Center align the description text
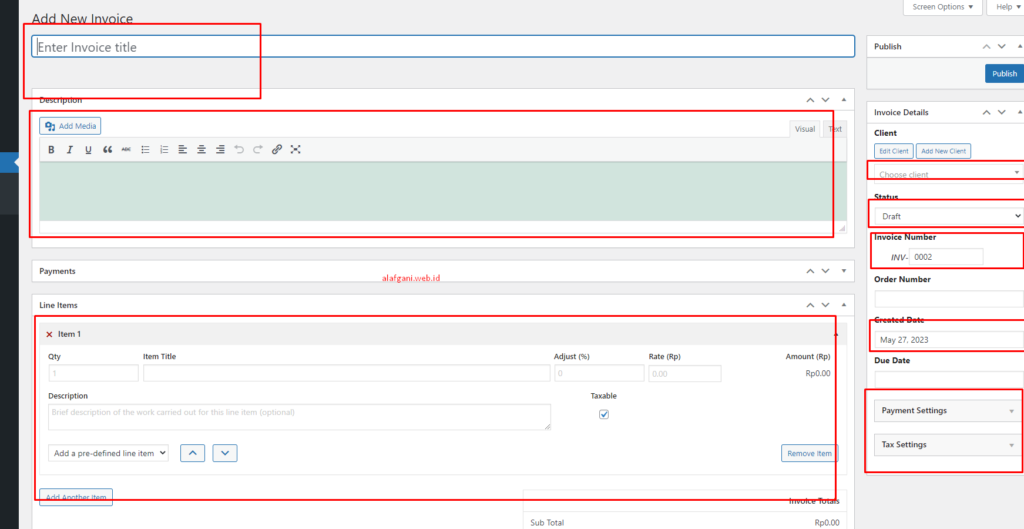This screenshot has width=1024, height=529. 201,149
